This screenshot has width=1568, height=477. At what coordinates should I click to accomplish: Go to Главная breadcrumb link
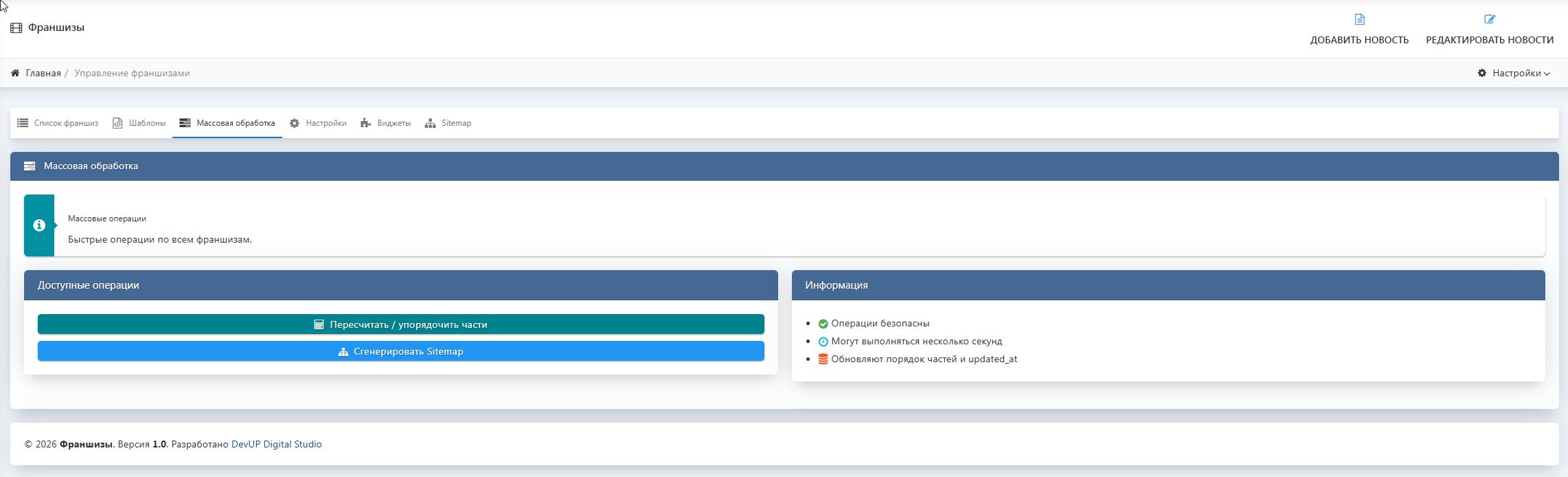43,73
